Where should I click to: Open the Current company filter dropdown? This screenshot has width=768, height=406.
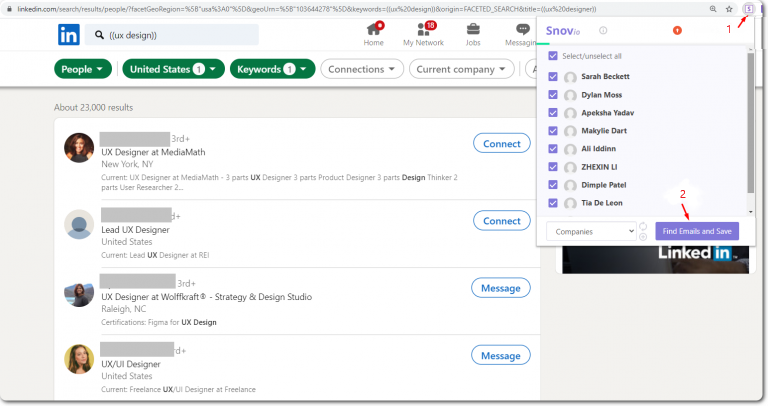[x=461, y=69]
